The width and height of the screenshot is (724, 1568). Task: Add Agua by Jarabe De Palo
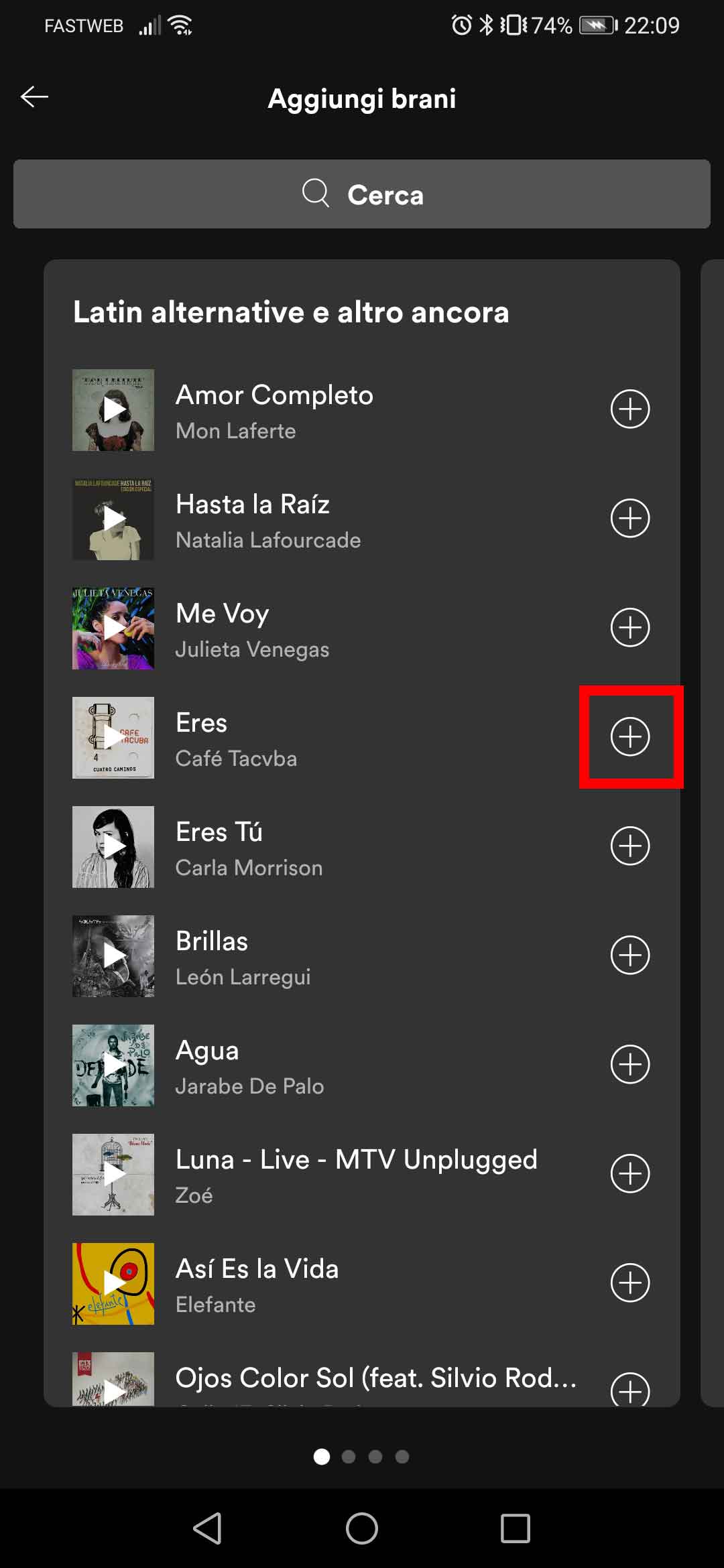click(x=630, y=1064)
